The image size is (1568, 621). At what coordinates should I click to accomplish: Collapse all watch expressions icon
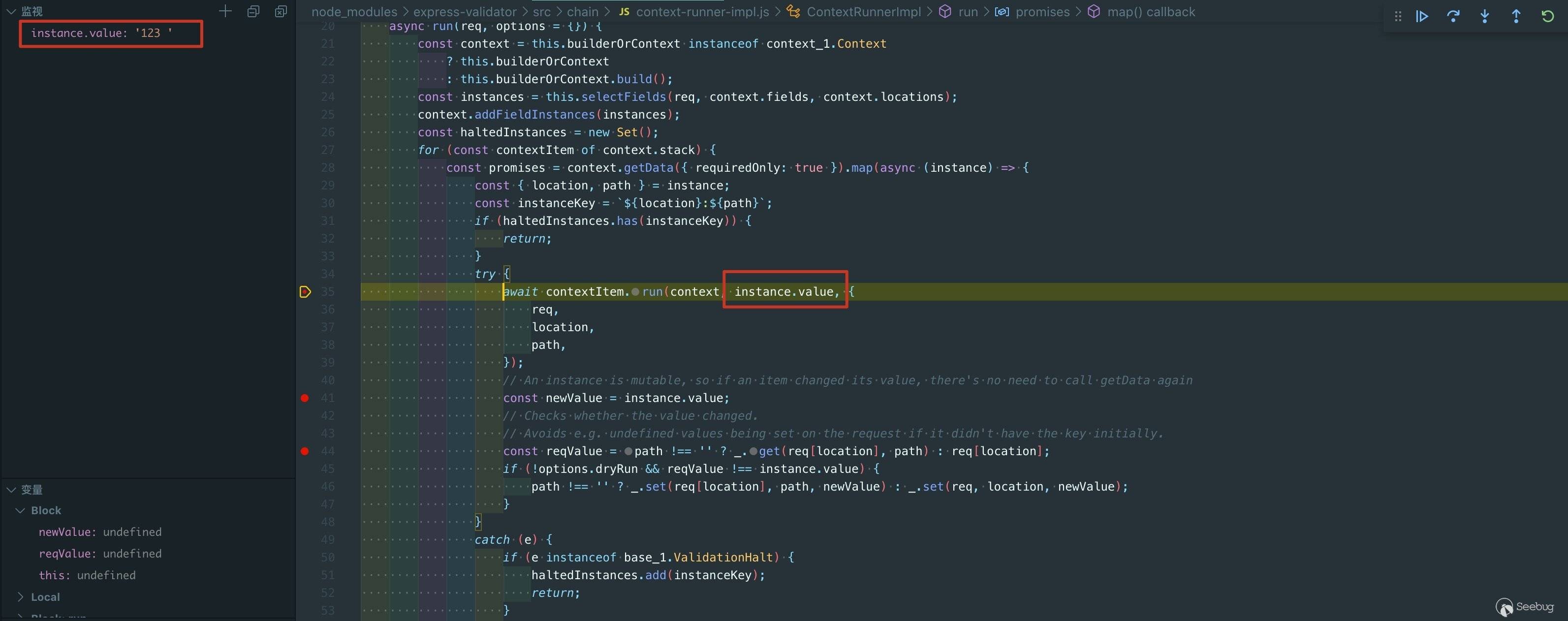coord(253,12)
